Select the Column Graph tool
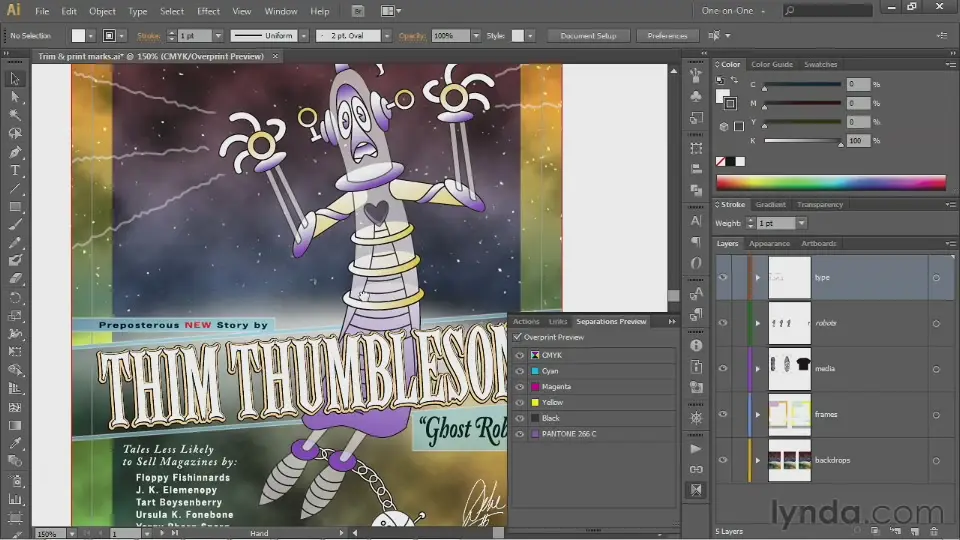960x540 pixels. [x=15, y=500]
